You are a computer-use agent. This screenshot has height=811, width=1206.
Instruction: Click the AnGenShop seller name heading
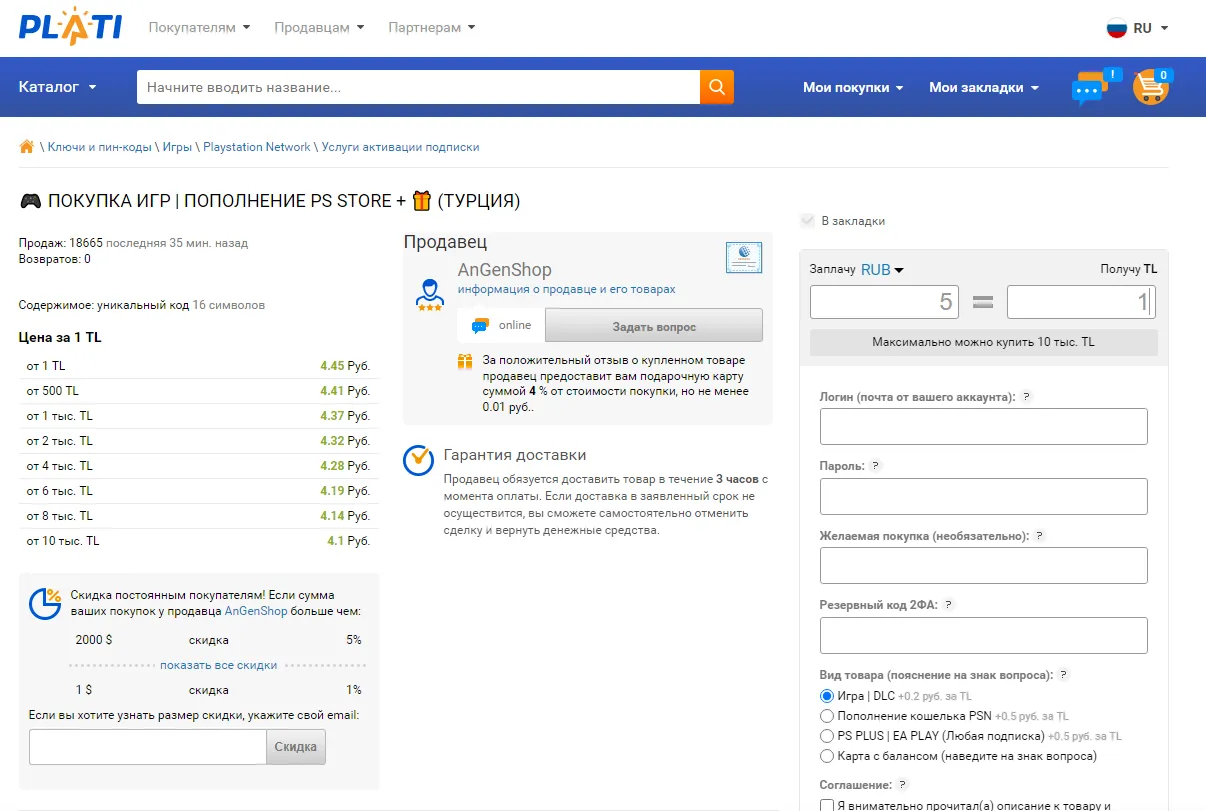pos(504,270)
